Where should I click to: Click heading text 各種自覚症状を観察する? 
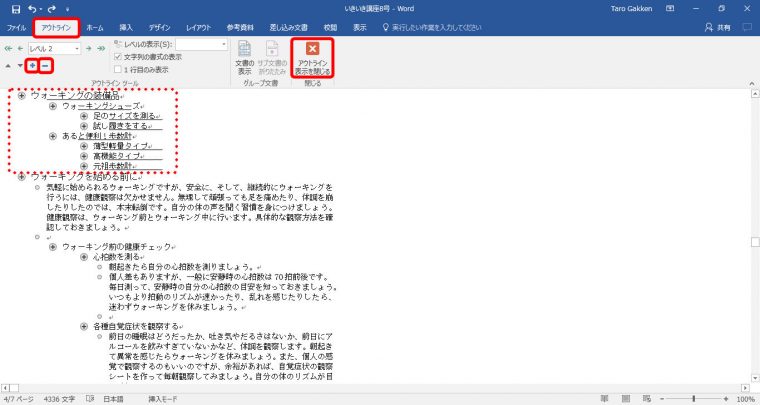[136, 327]
